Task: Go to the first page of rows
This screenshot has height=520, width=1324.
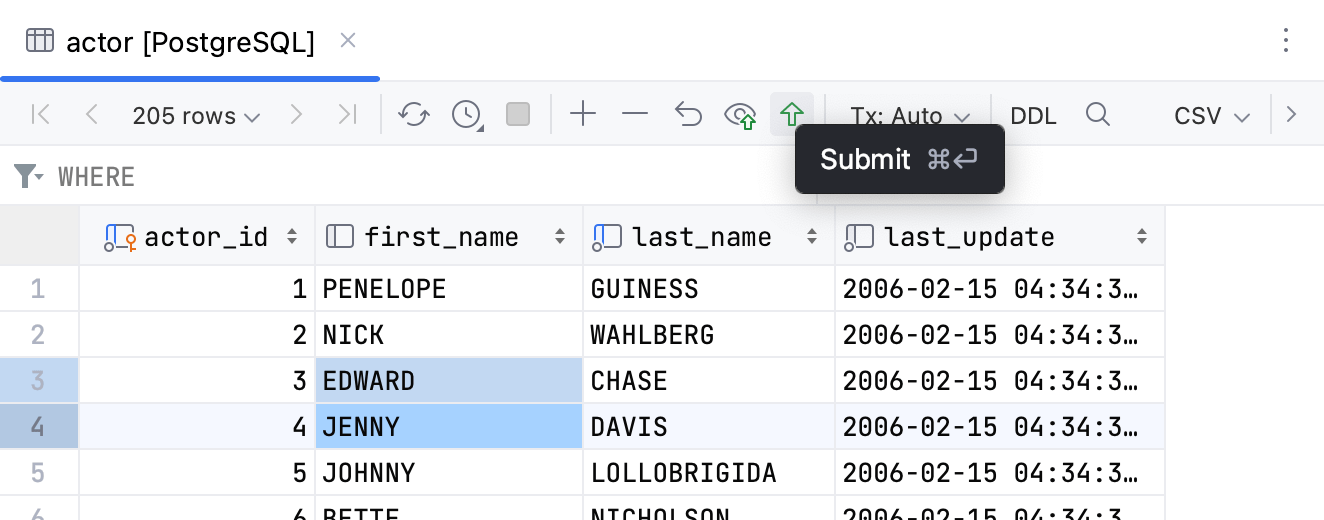Action: 41,115
